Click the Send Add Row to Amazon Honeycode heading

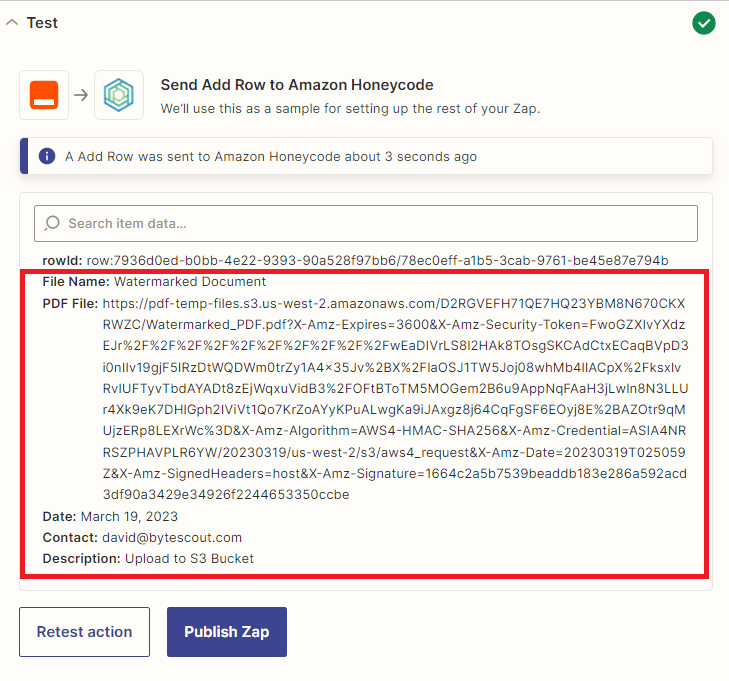[x=297, y=85]
